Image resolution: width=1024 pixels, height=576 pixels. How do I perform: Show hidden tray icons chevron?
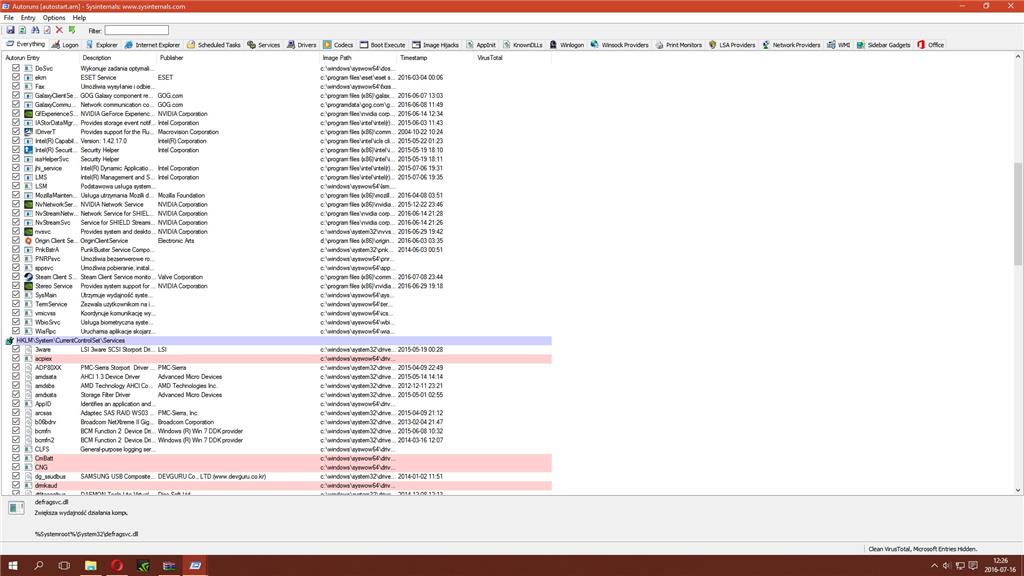pyautogui.click(x=934, y=566)
